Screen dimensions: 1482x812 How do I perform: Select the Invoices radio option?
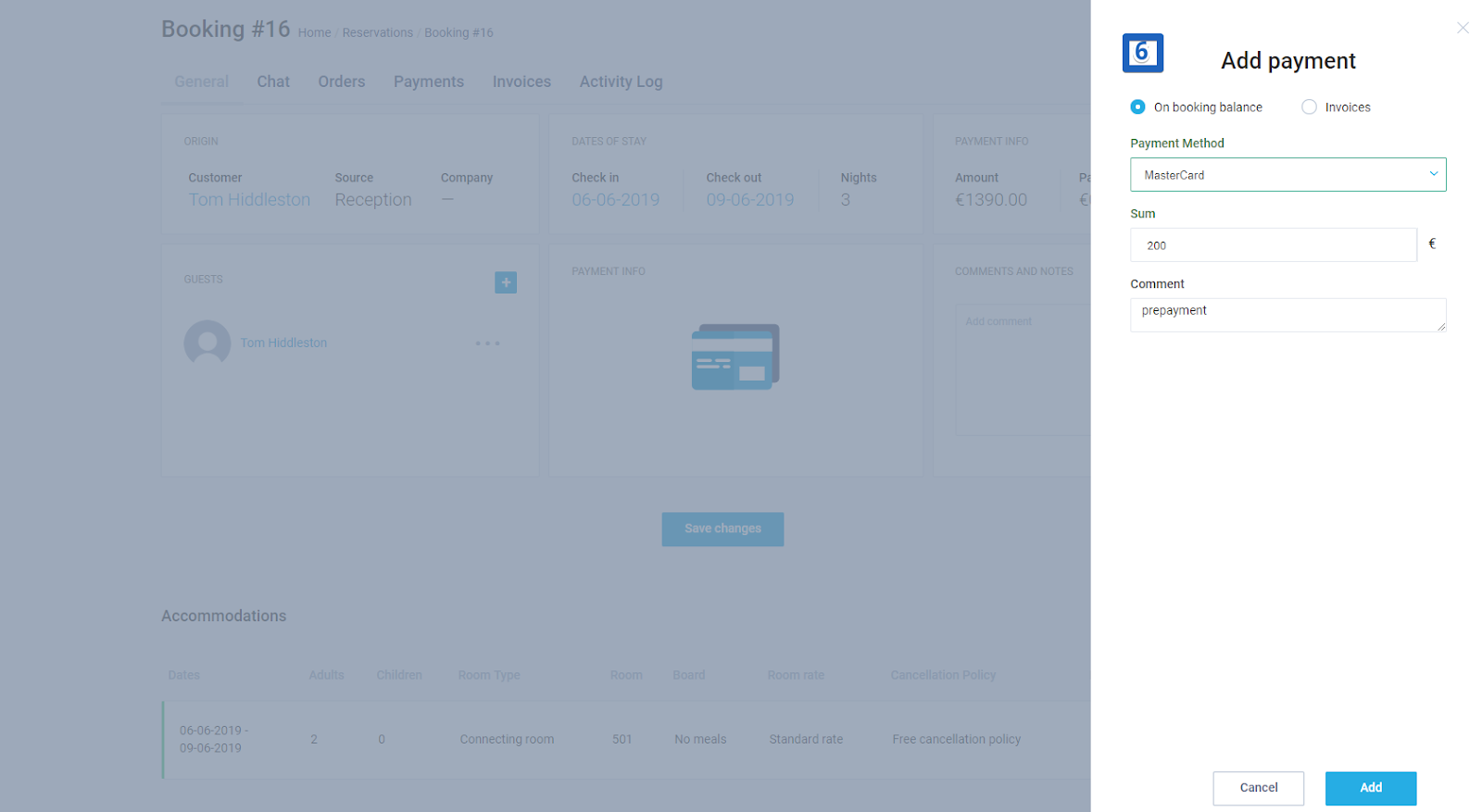(x=1309, y=107)
